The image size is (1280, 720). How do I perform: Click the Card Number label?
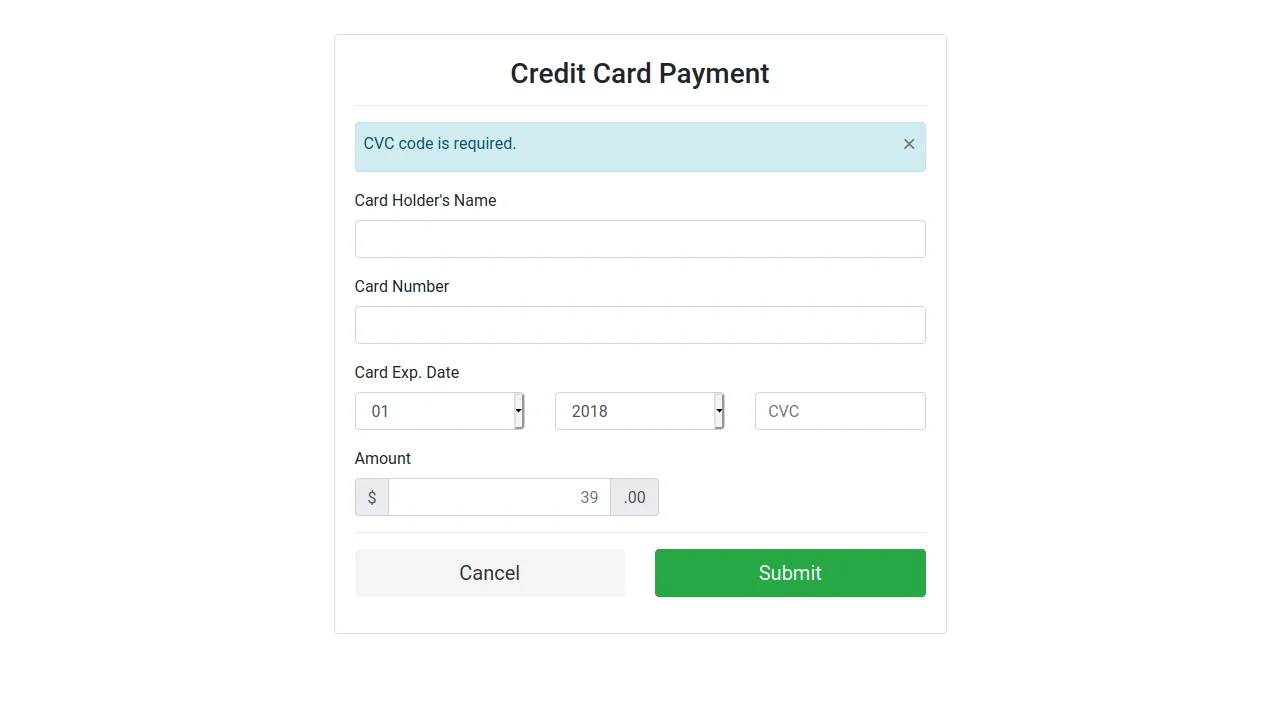401,286
